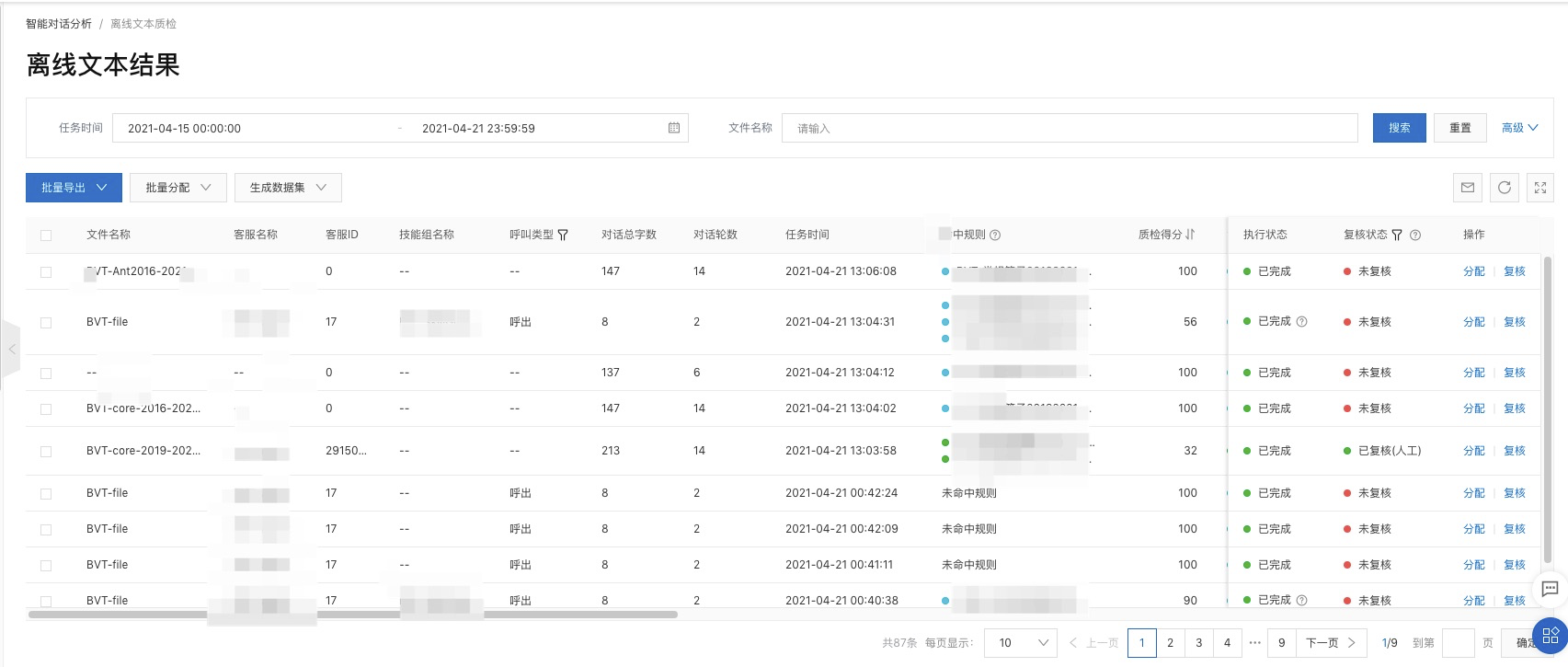1568x667 pixels.
Task: Click 已复核(人工) status text
Action: (x=1390, y=451)
